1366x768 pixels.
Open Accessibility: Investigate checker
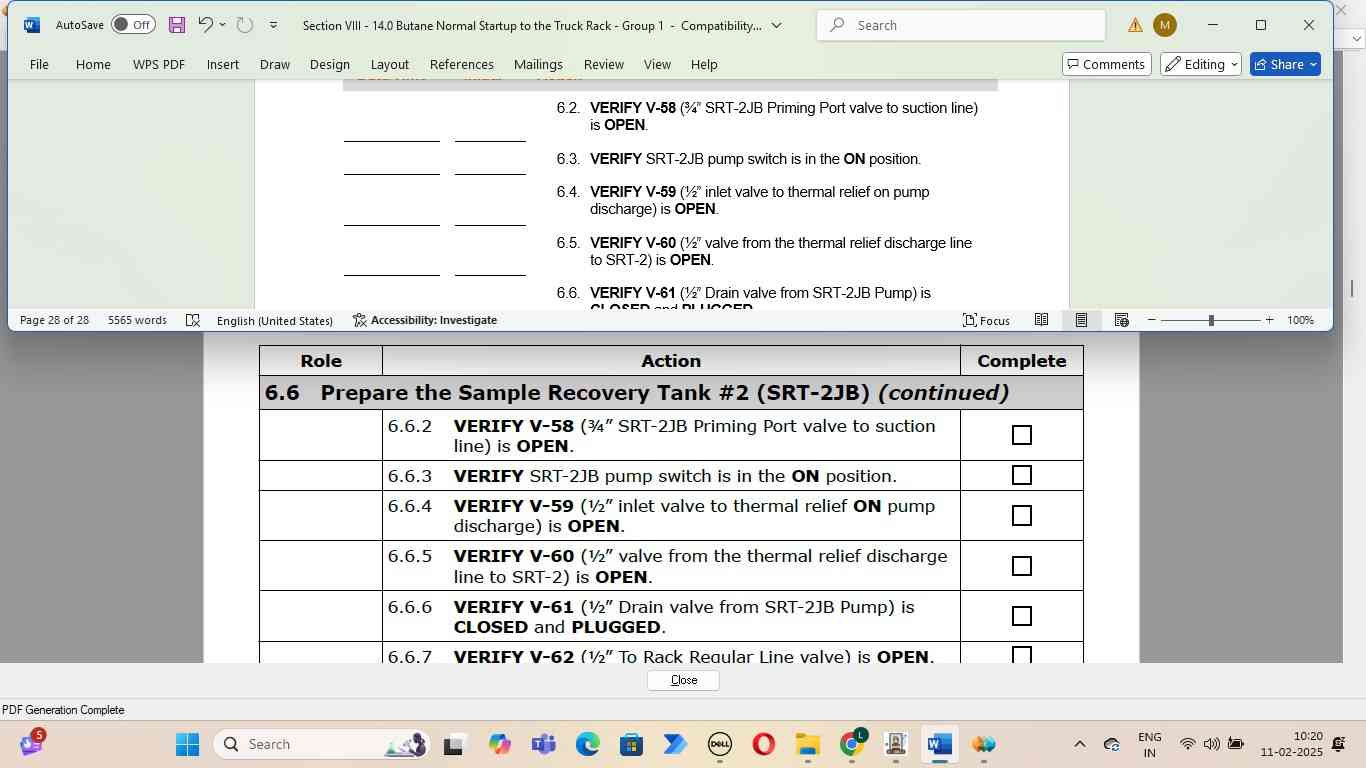425,320
